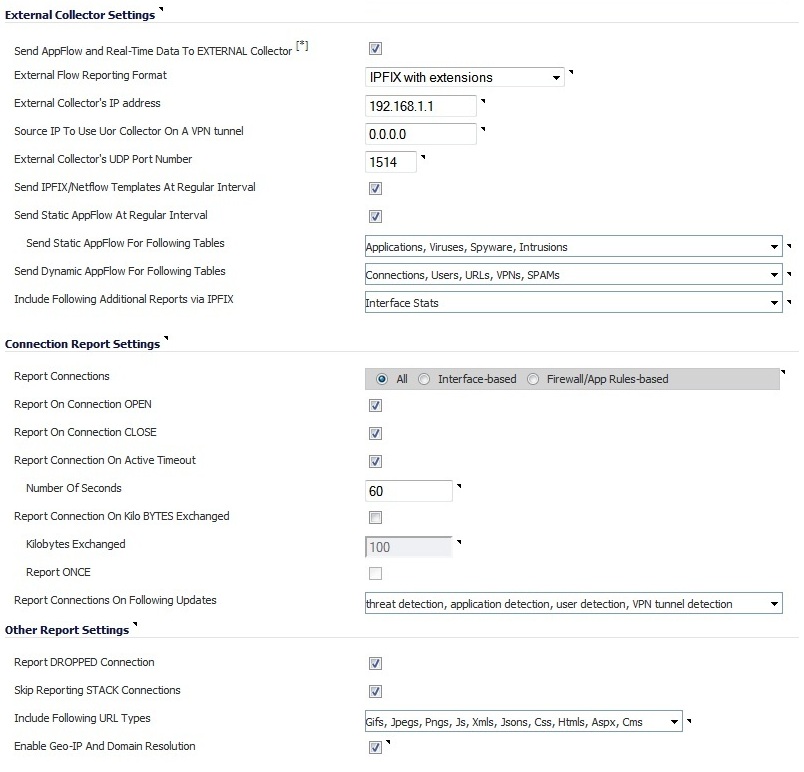Click the External Collector's IP address field

point(421,105)
